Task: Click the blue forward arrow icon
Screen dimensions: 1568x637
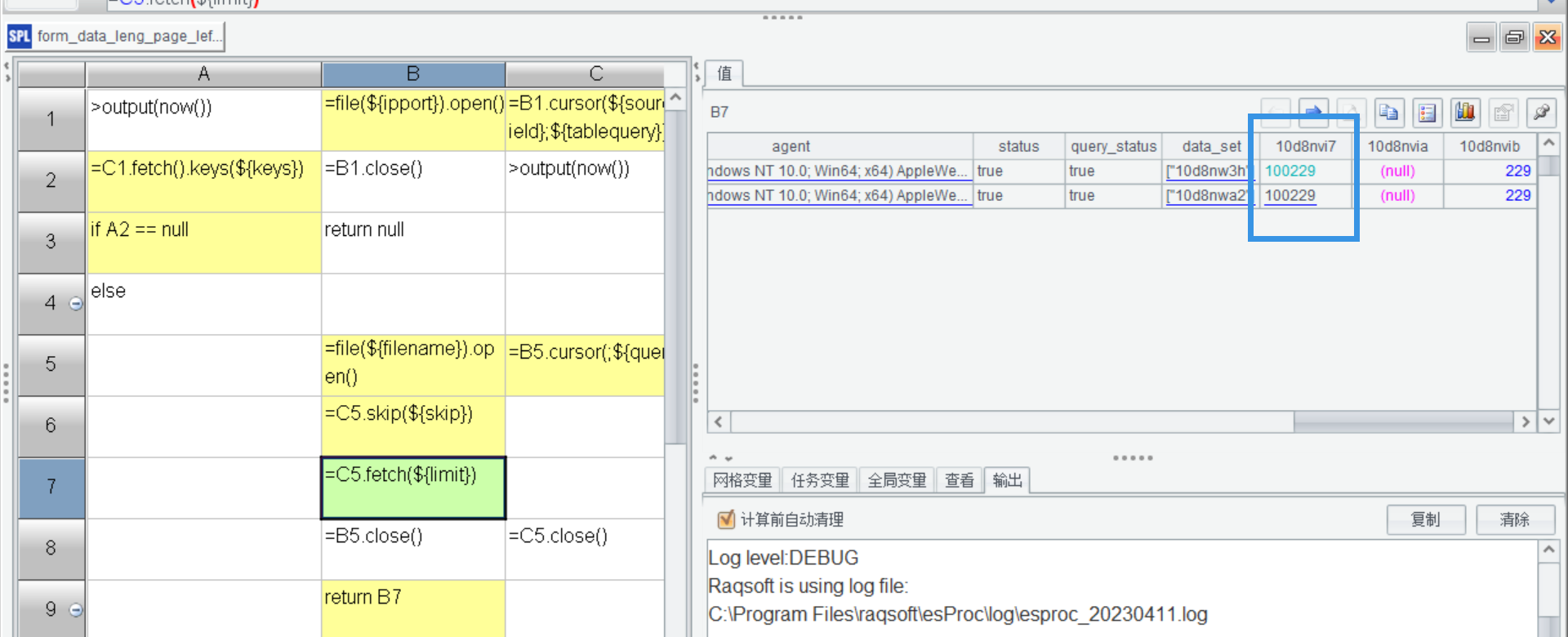Action: pyautogui.click(x=1313, y=113)
